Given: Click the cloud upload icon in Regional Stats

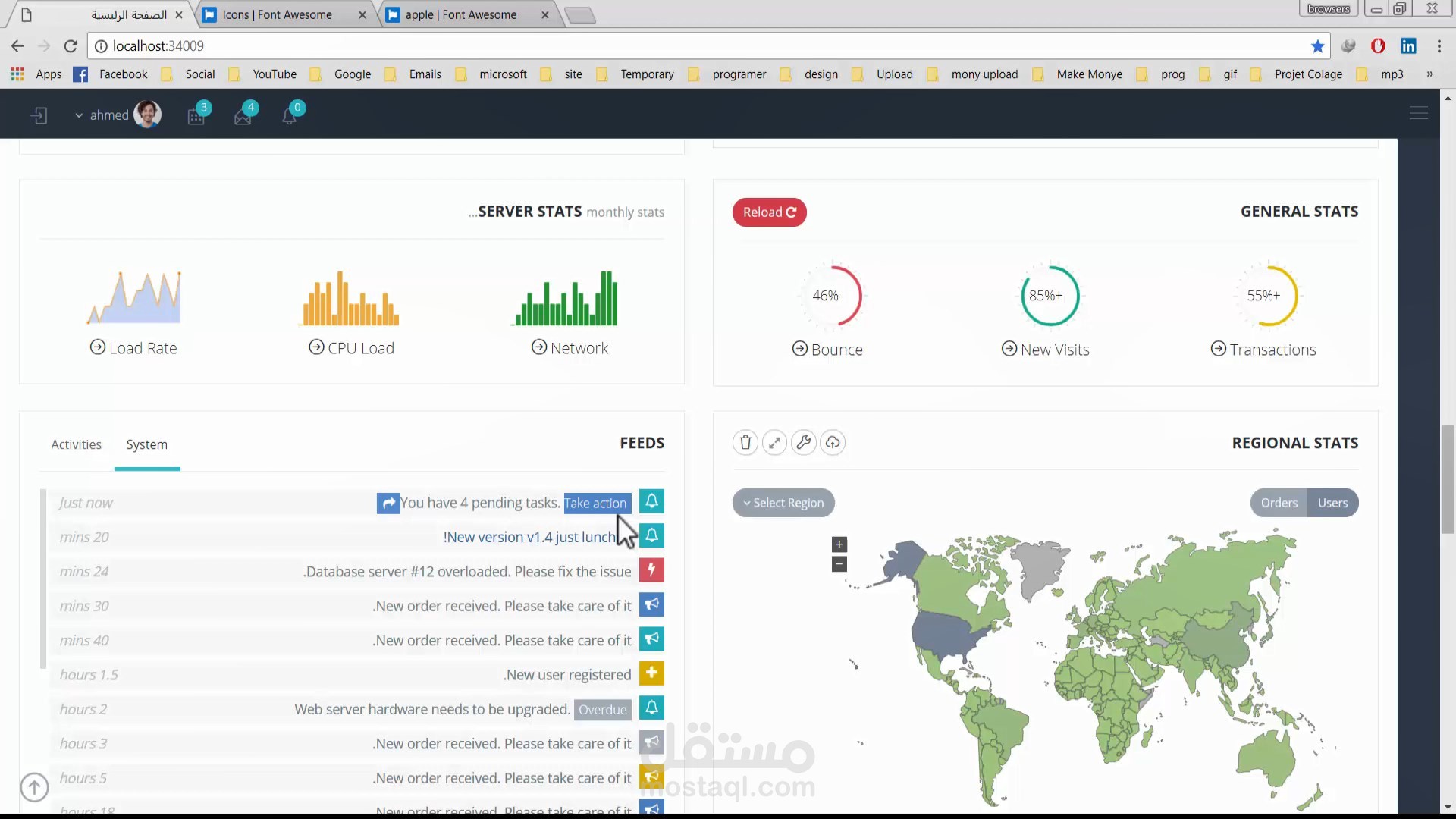Looking at the screenshot, I should (x=833, y=442).
